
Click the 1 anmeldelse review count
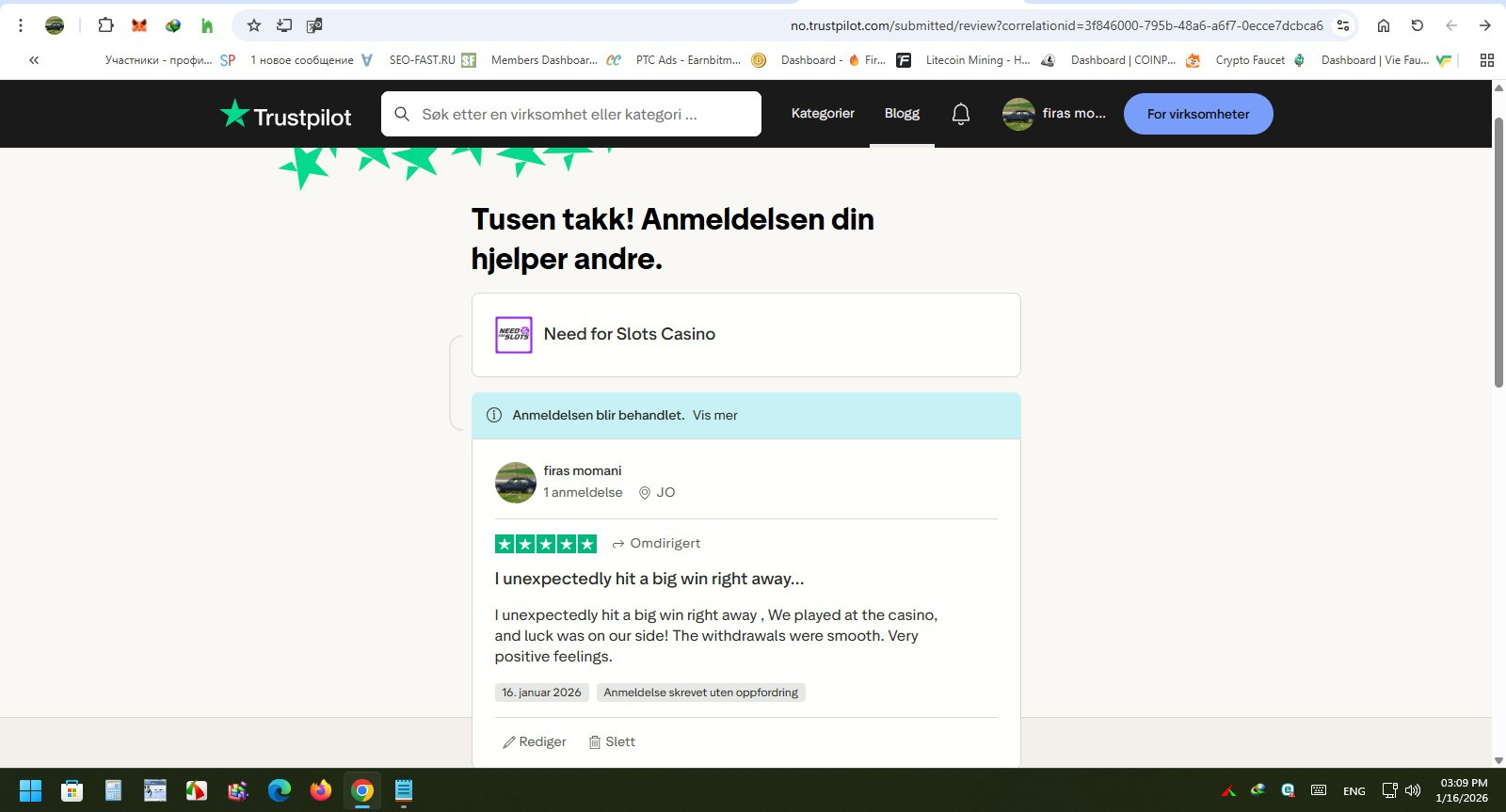tap(583, 492)
